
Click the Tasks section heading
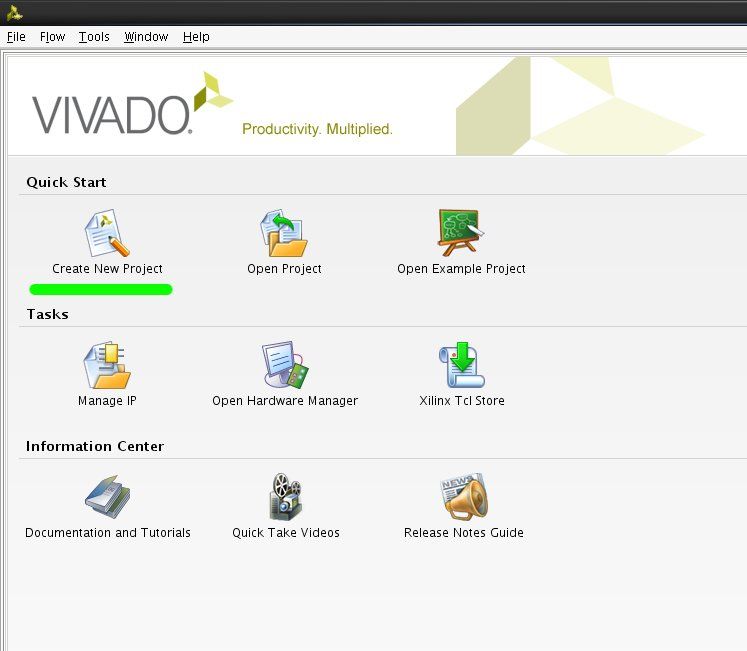tap(48, 315)
